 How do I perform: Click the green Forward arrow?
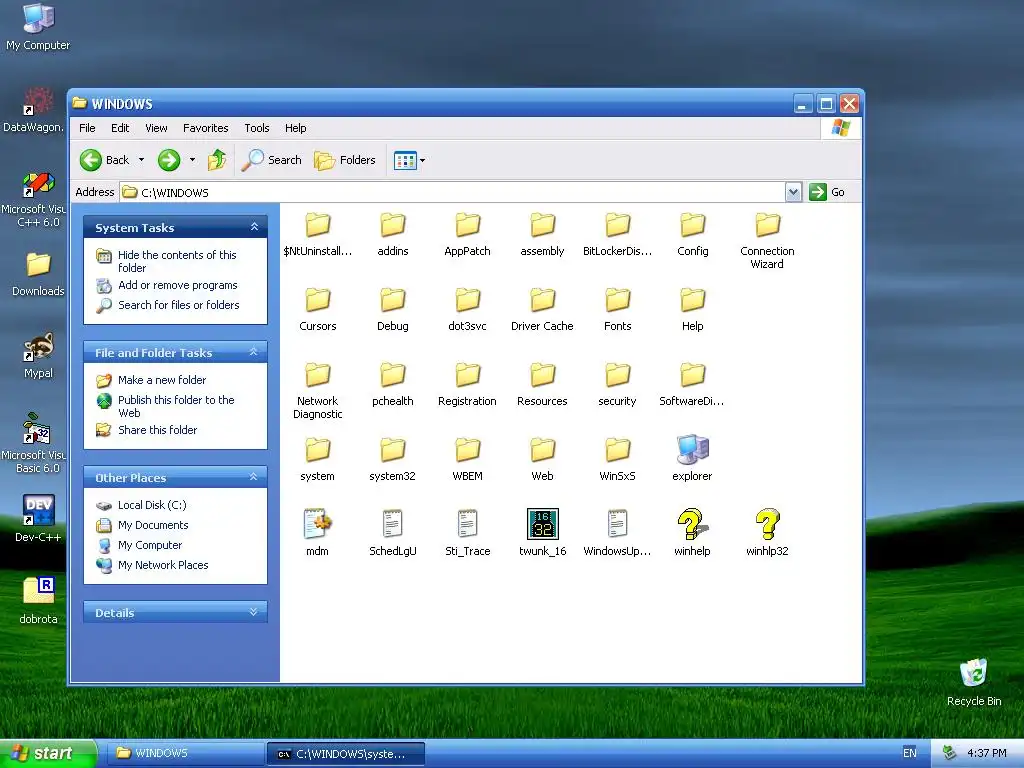(169, 160)
